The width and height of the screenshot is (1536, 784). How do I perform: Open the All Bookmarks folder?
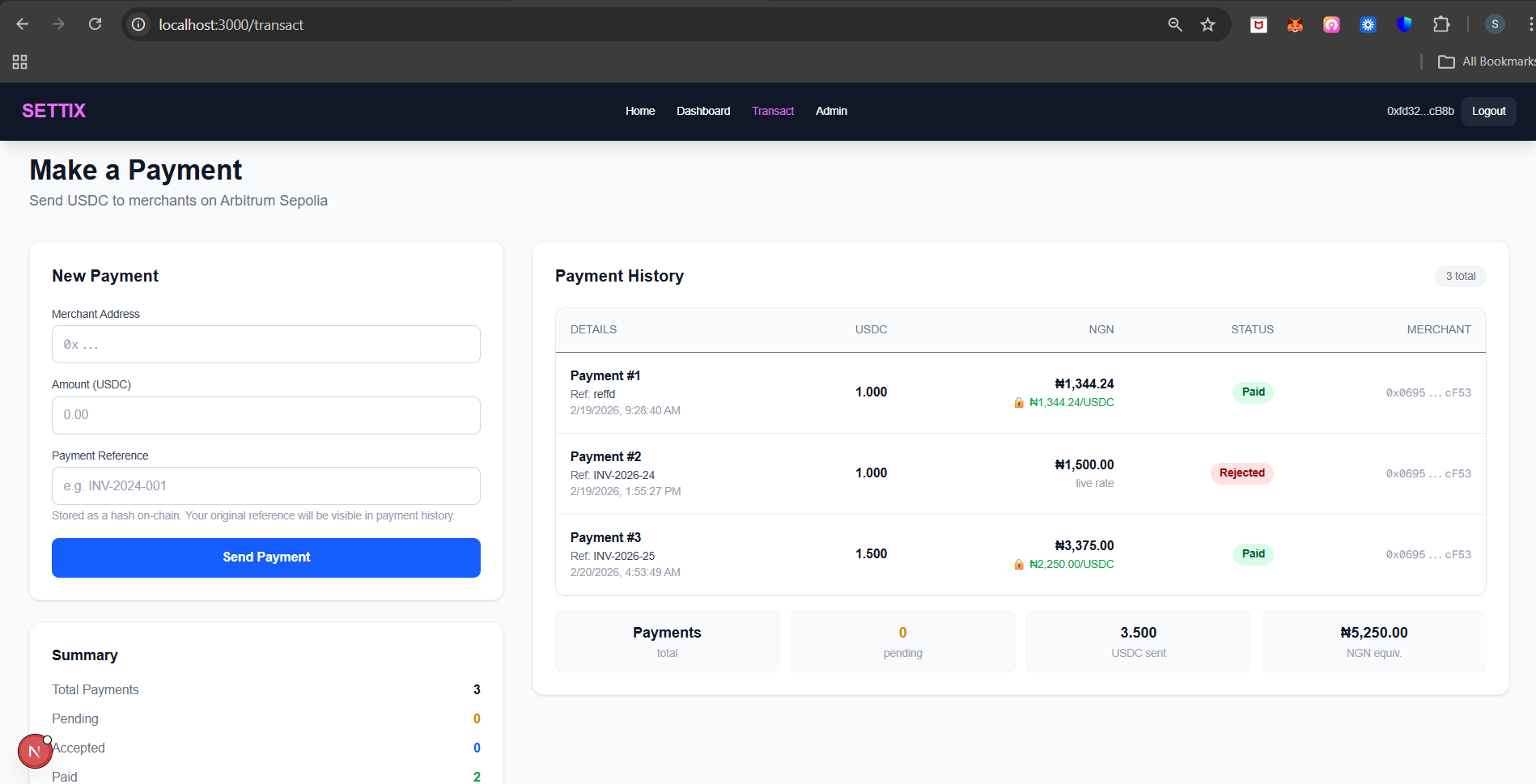[1487, 61]
